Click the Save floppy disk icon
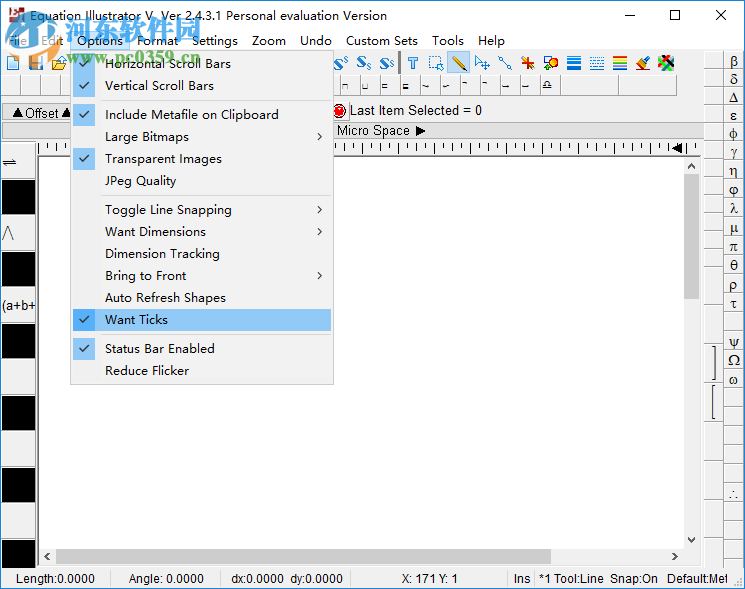Viewport: 745px width, 589px height. pyautogui.click(x=36, y=63)
